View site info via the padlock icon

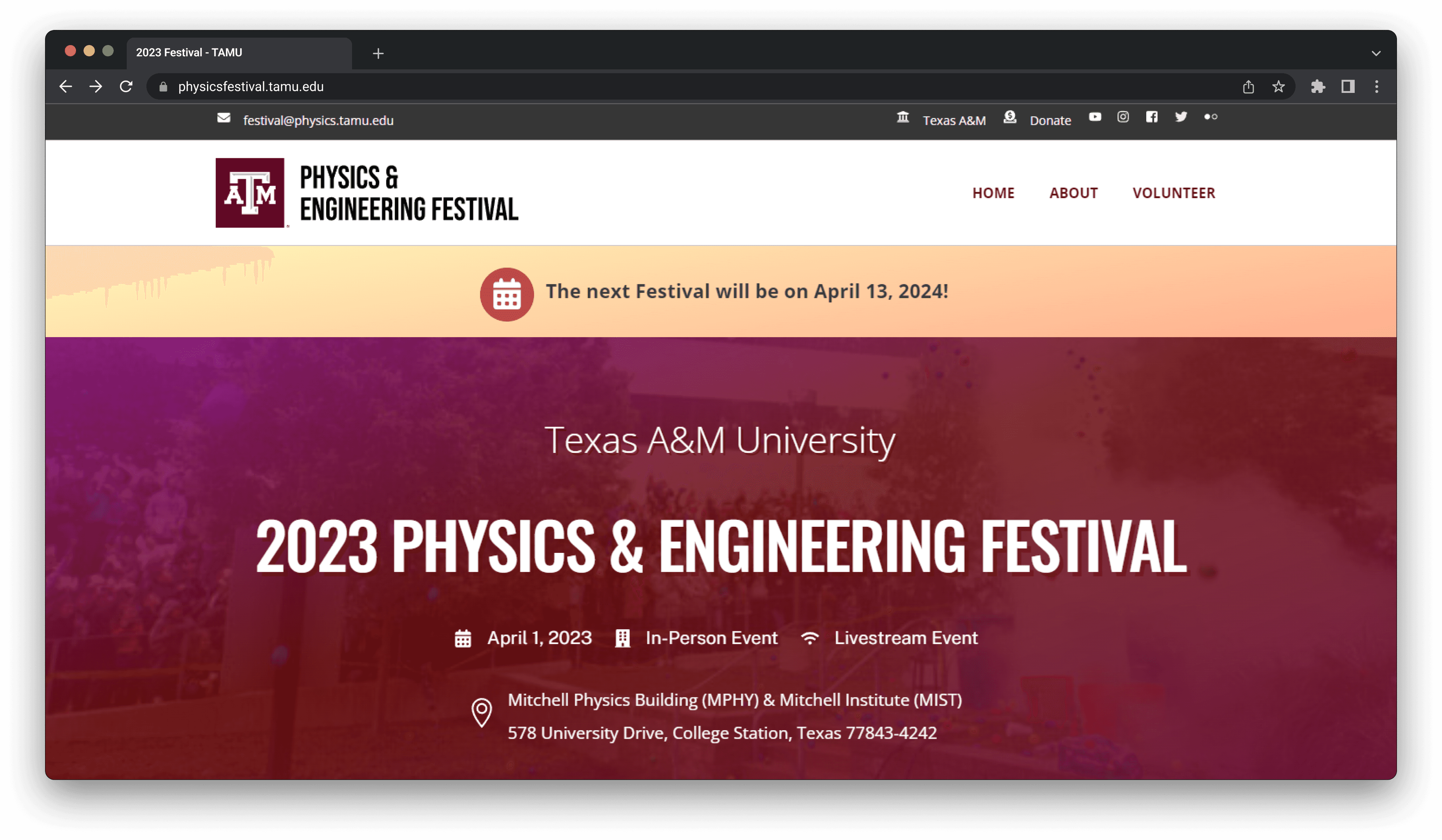tap(163, 86)
